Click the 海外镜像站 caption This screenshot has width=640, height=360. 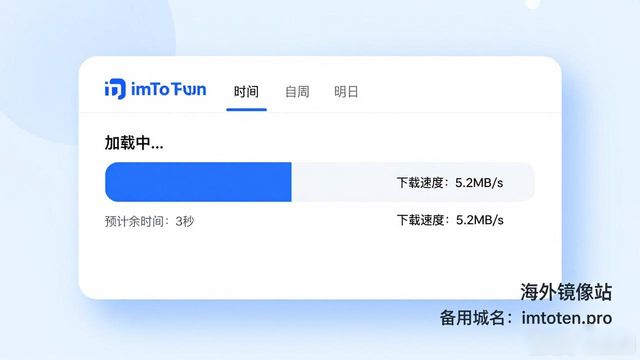[566, 292]
